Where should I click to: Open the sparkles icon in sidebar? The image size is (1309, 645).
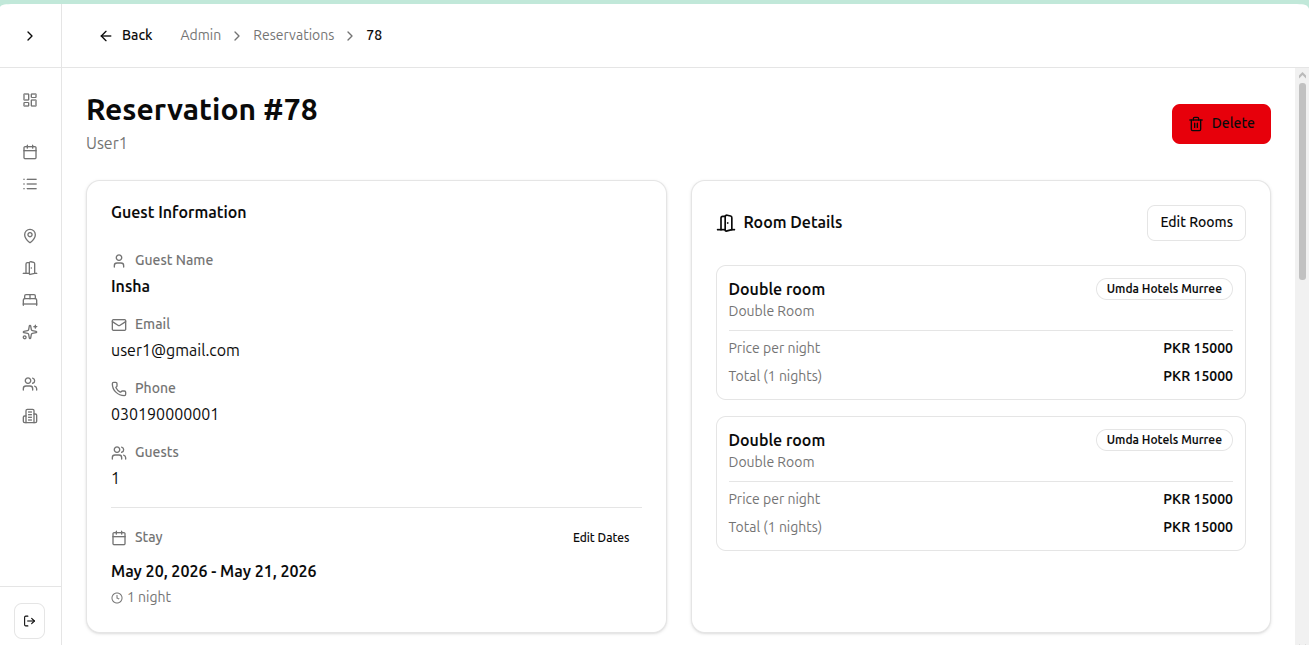[x=30, y=332]
